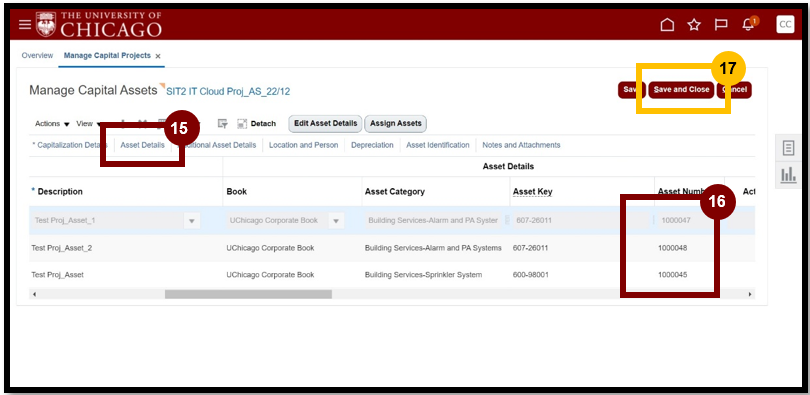Click the scrollbar right arrow
The image size is (810, 395).
(x=750, y=294)
